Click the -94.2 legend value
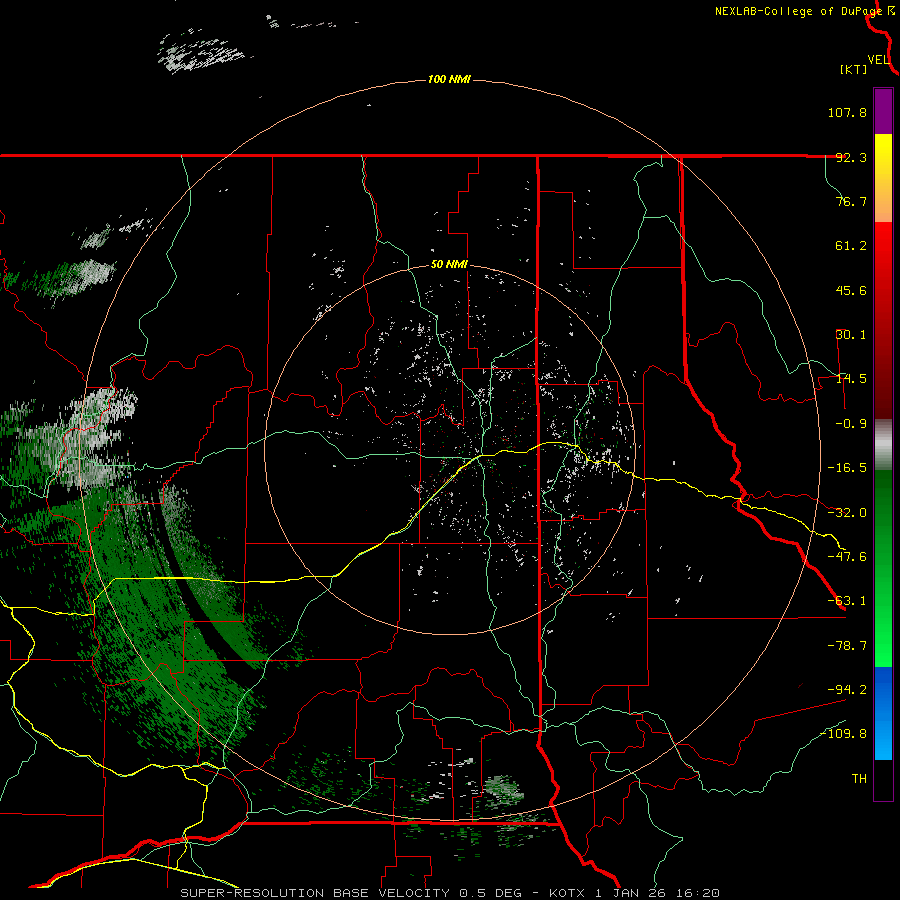 coord(847,690)
